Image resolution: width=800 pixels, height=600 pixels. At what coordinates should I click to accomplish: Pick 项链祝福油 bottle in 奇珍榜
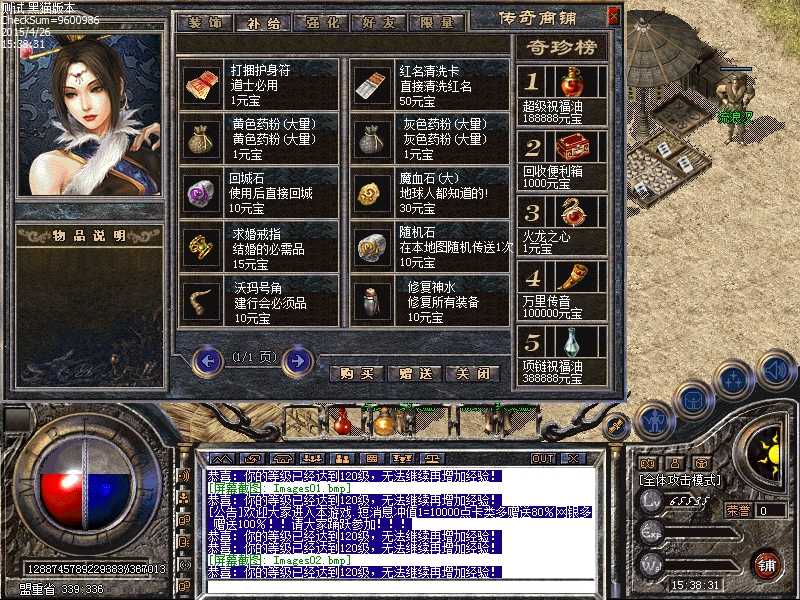(562, 356)
